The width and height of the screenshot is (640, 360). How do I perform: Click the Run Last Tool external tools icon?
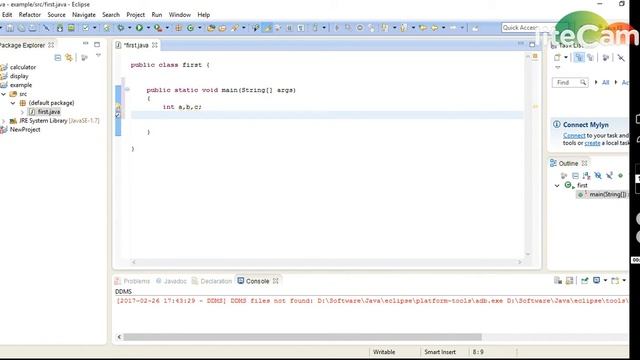158,28
